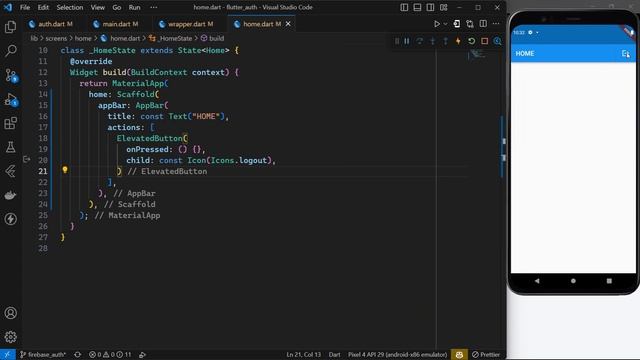Click the yellow Copilot status icon
Viewport: 640px width, 360px height.
click(459, 354)
